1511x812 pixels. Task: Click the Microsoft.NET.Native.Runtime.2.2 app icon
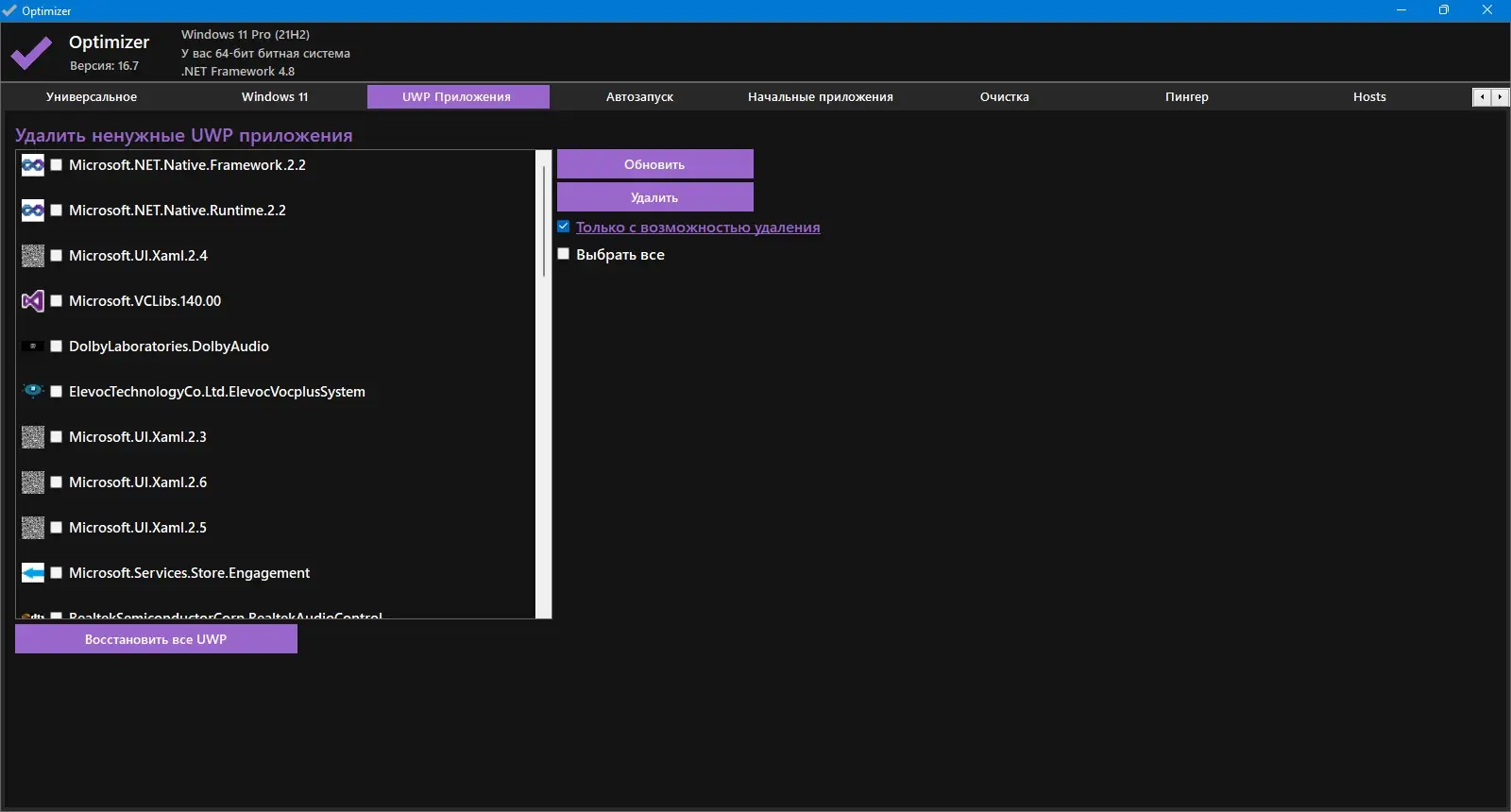pyautogui.click(x=33, y=211)
